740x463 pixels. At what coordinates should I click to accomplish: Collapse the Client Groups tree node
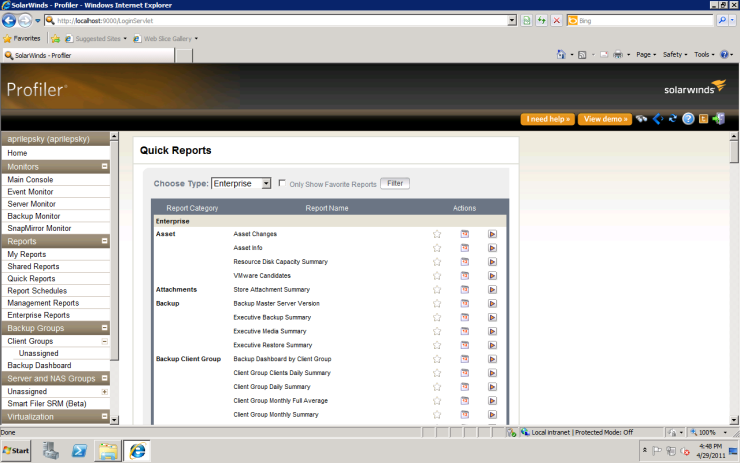pyautogui.click(x=105, y=341)
